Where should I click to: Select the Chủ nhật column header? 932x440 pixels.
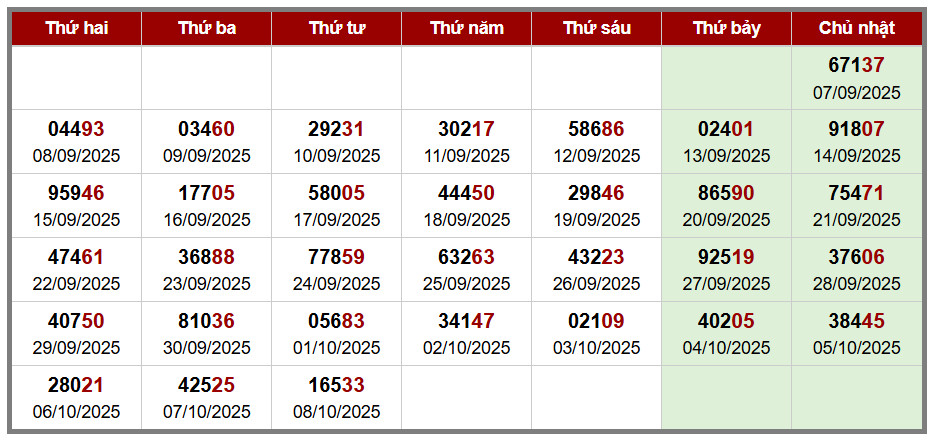(x=856, y=28)
